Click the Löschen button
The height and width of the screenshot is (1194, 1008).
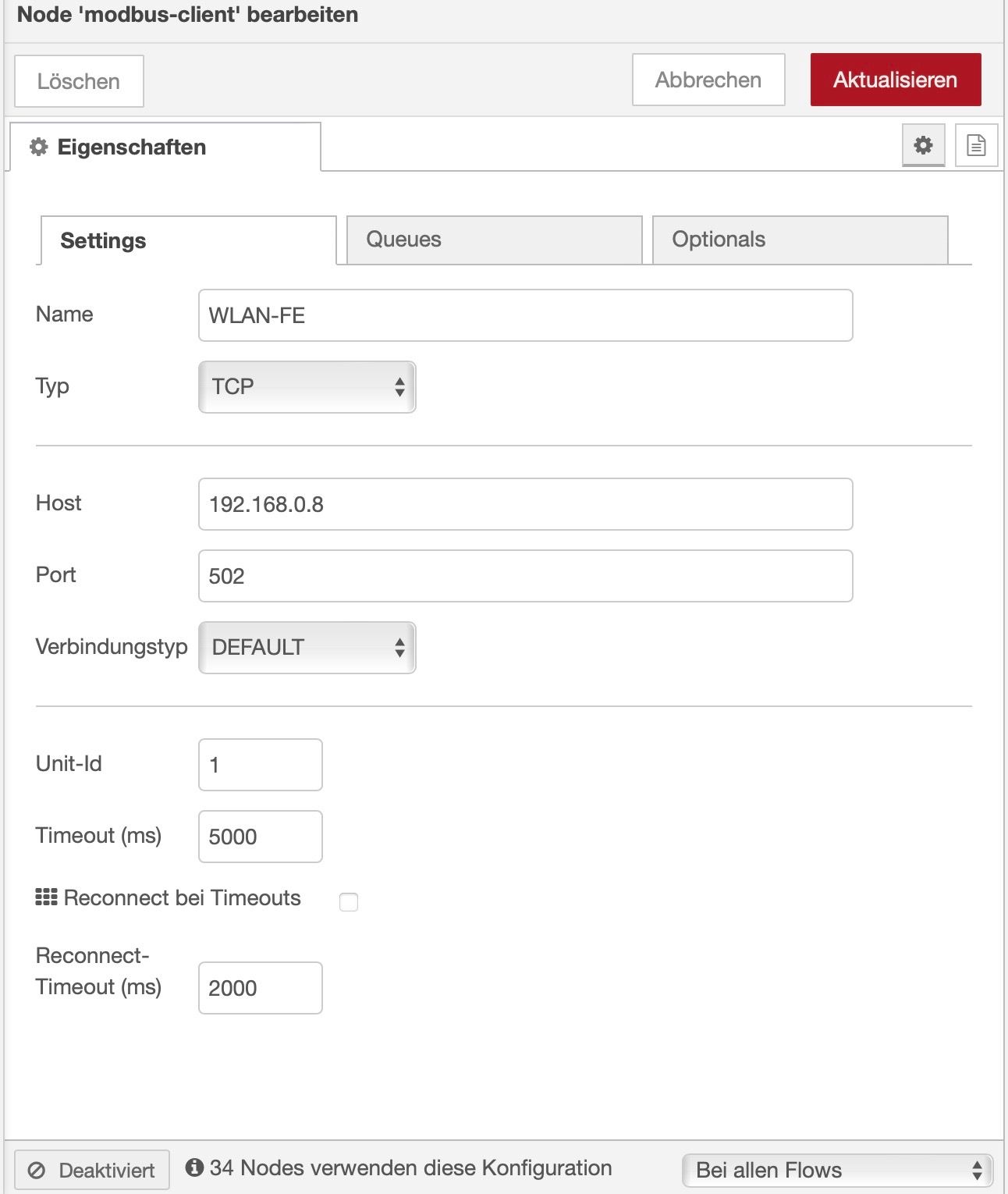[79, 81]
